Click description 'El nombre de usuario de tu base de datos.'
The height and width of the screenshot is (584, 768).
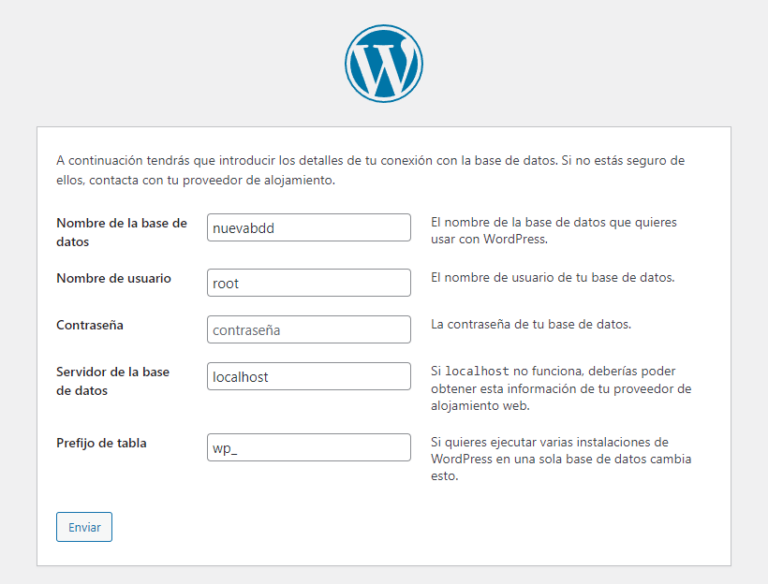552,278
